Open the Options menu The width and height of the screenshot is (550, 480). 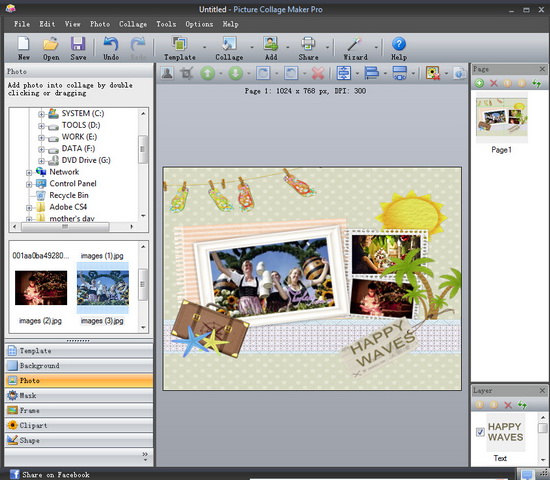(x=199, y=24)
